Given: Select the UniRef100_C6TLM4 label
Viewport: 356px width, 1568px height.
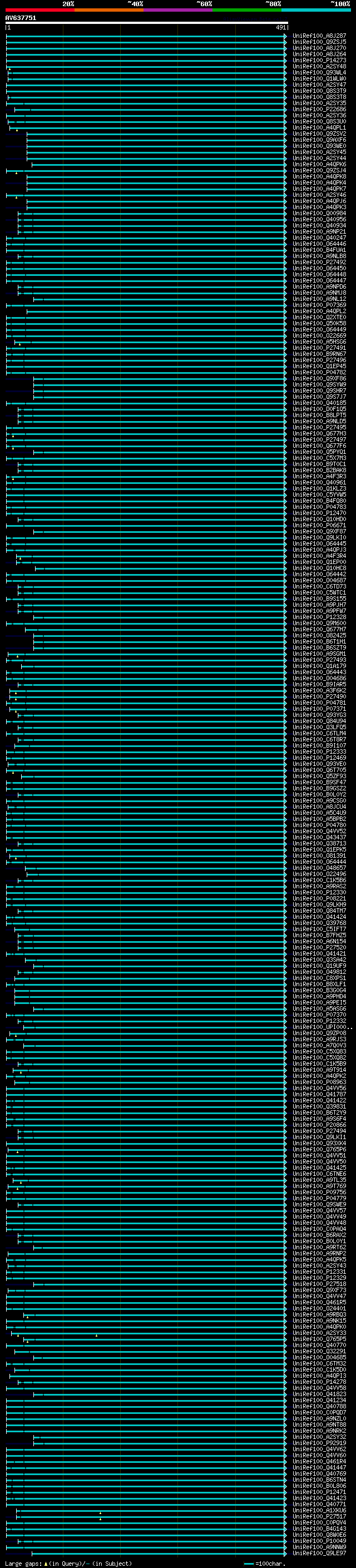Looking at the screenshot, I should tap(319, 734).
